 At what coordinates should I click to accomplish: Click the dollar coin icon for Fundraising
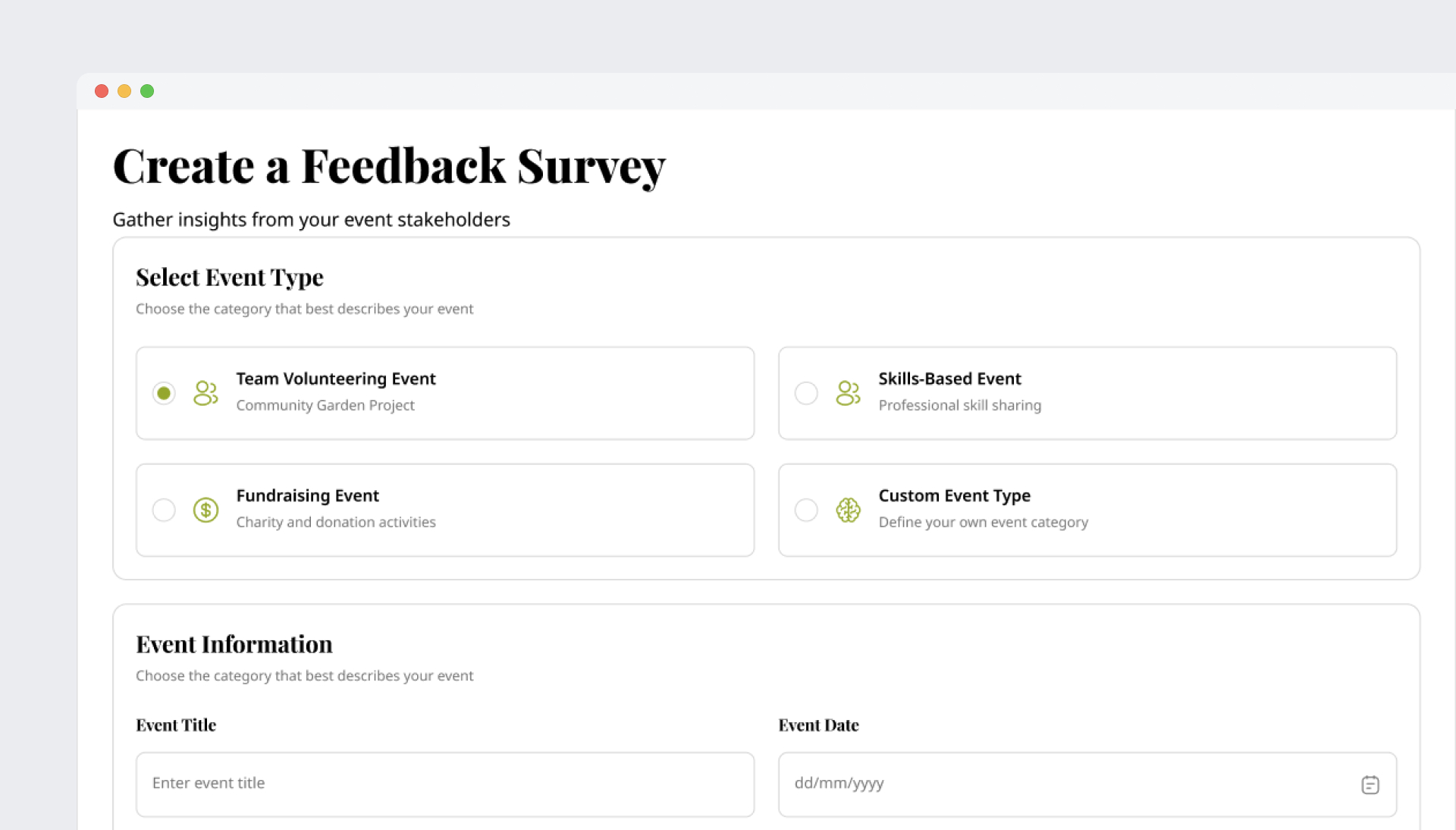(206, 510)
